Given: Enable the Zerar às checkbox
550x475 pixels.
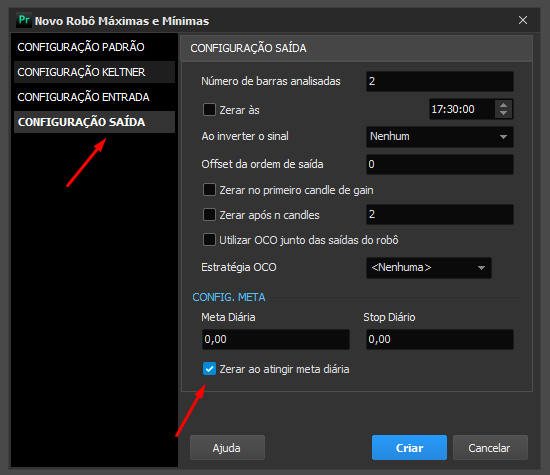Looking at the screenshot, I should 209,110.
